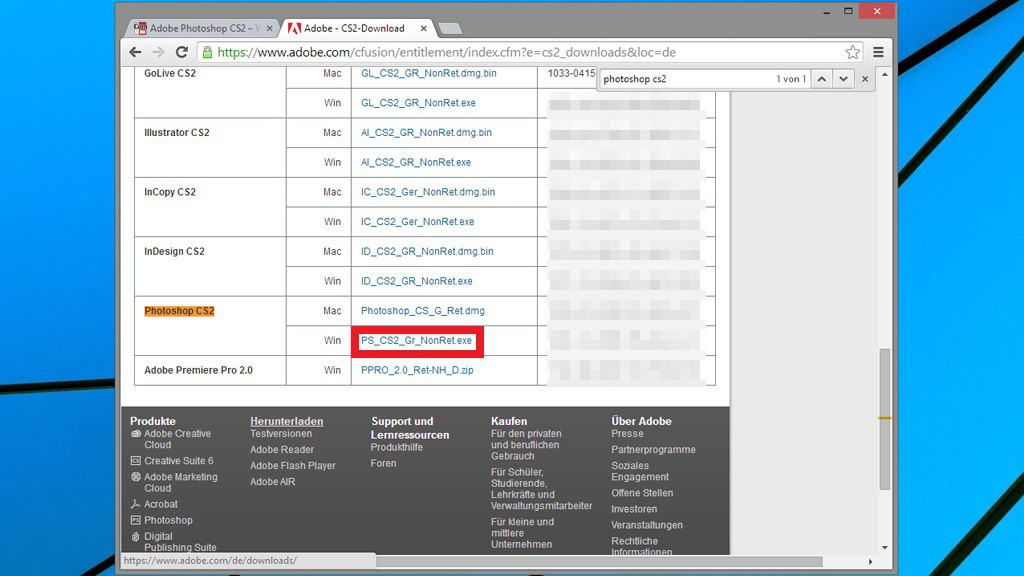
Task: Click the scroll down arrow of page scrollbar
Action: 885,547
